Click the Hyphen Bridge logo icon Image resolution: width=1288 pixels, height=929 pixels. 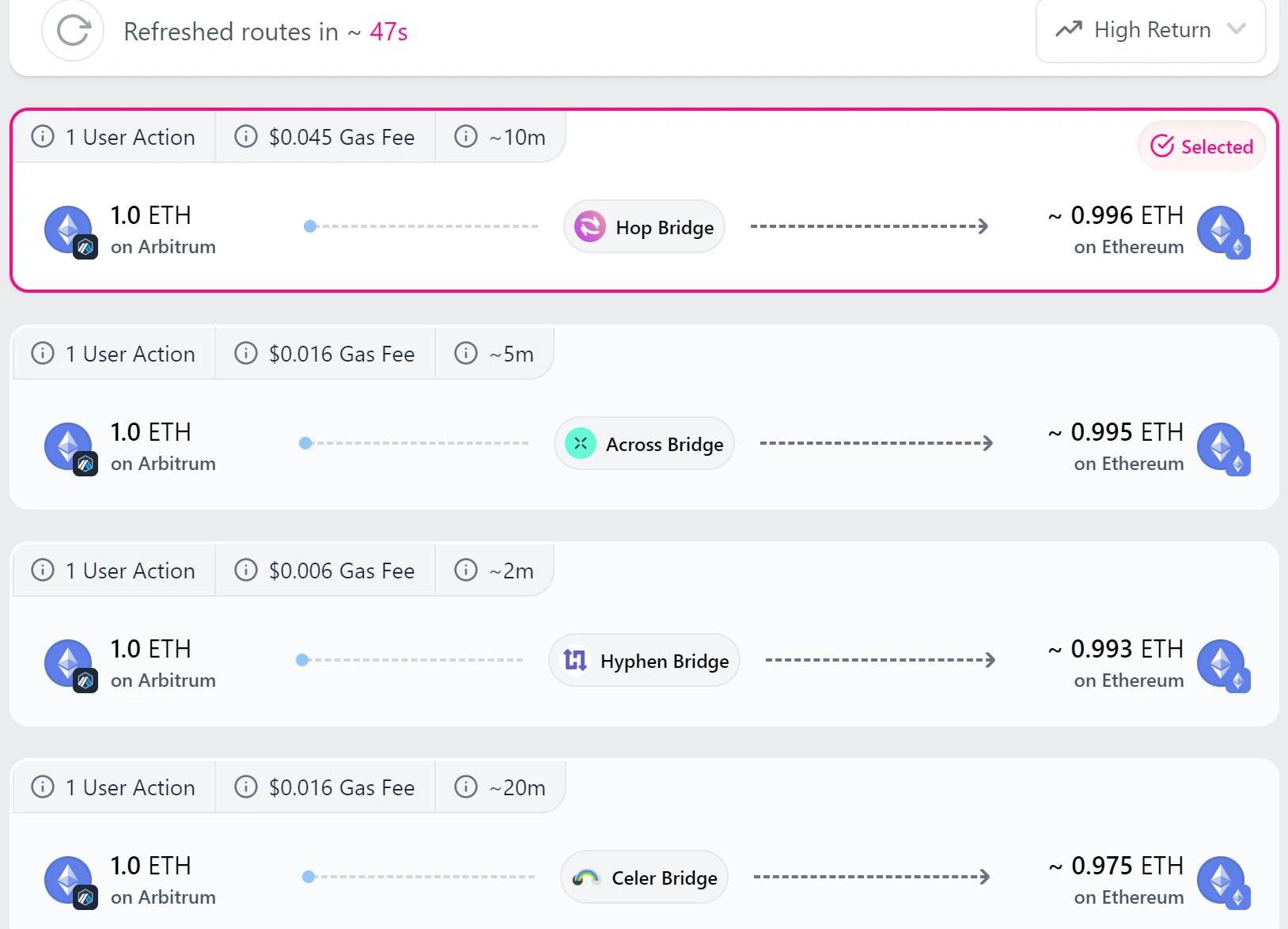[575, 660]
